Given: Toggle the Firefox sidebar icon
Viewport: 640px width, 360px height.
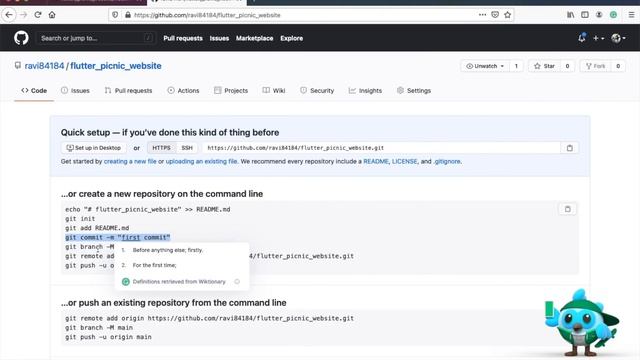Looking at the screenshot, I should [584, 15].
